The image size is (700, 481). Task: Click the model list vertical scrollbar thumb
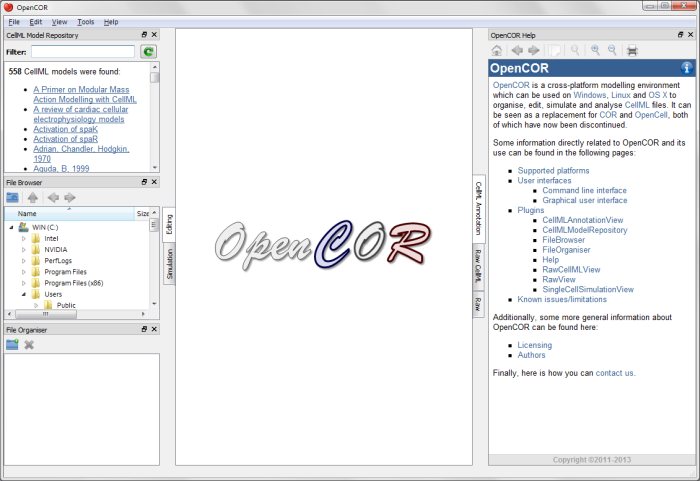154,78
